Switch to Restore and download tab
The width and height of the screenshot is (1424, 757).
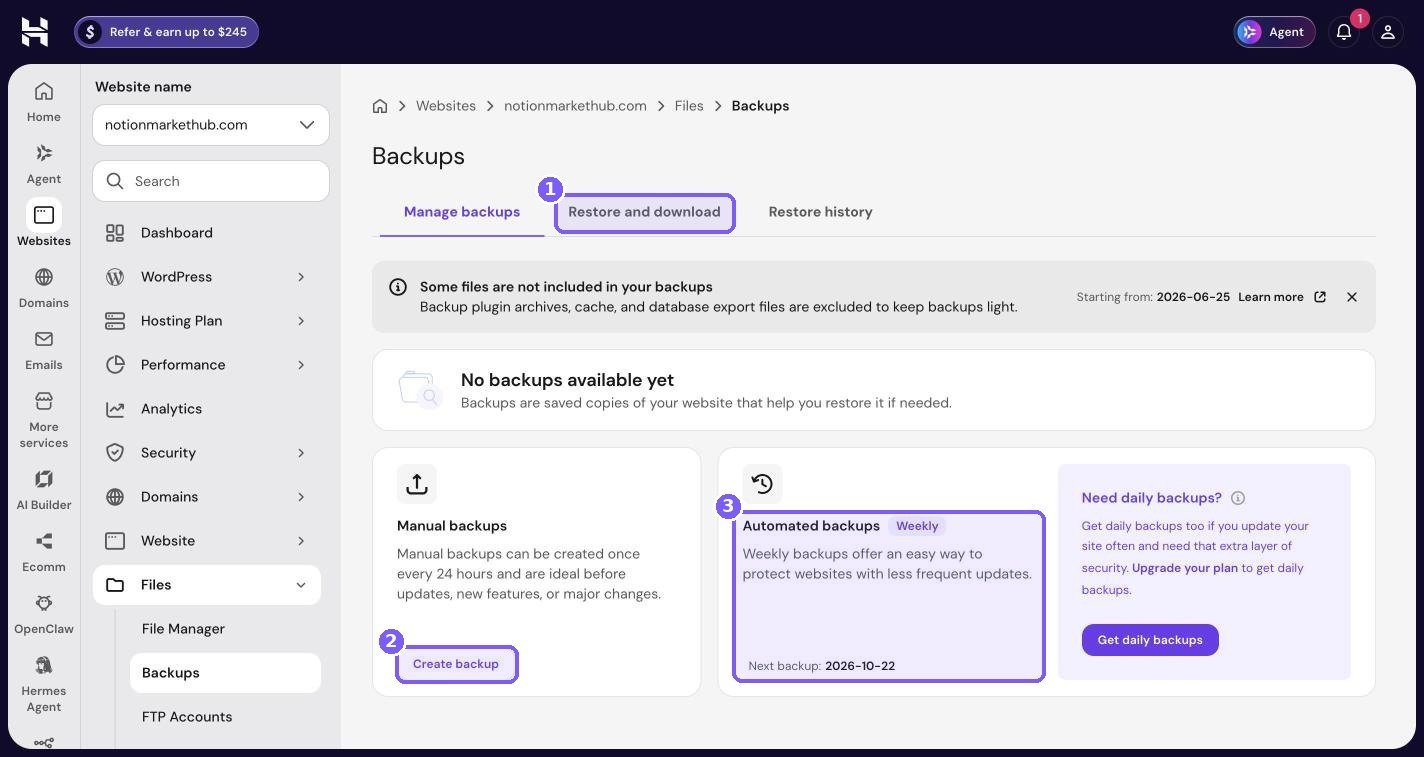644,212
